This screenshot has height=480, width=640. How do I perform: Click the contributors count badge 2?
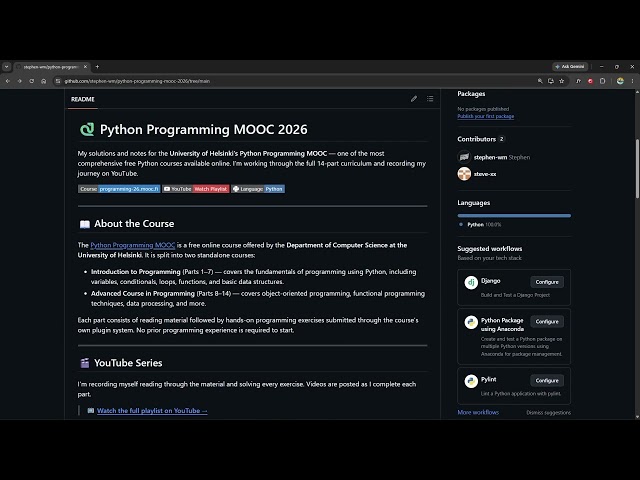point(502,139)
